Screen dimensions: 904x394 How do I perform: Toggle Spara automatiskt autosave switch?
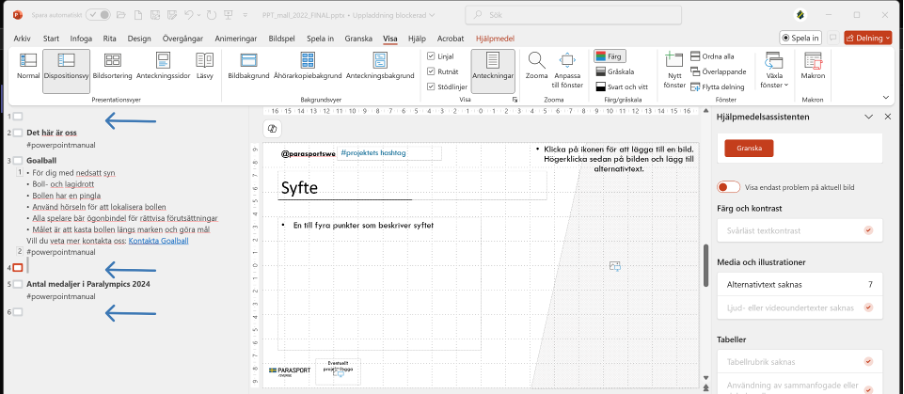[x=98, y=15]
